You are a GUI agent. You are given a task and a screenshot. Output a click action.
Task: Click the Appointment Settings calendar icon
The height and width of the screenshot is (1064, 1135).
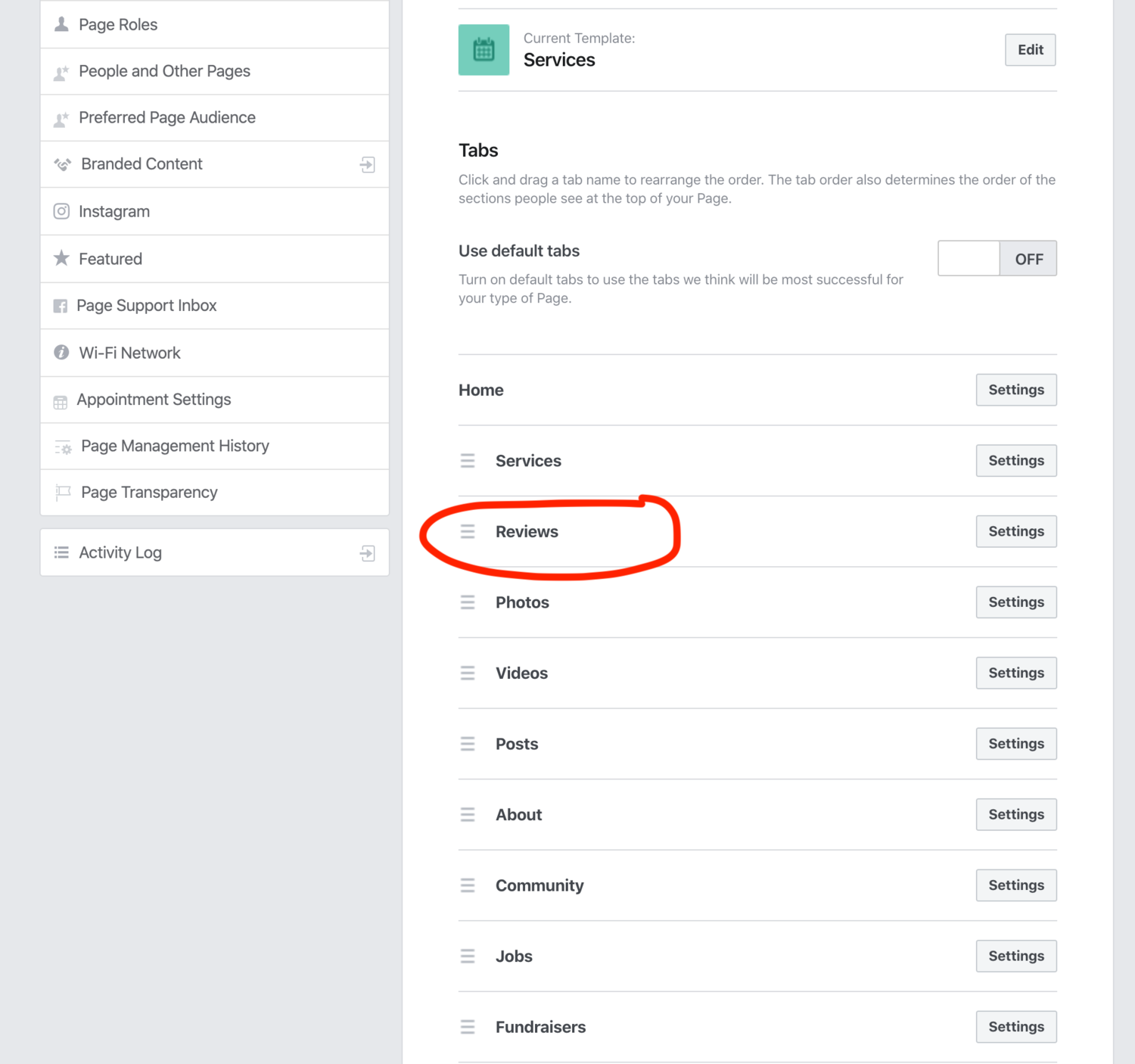[x=61, y=402]
